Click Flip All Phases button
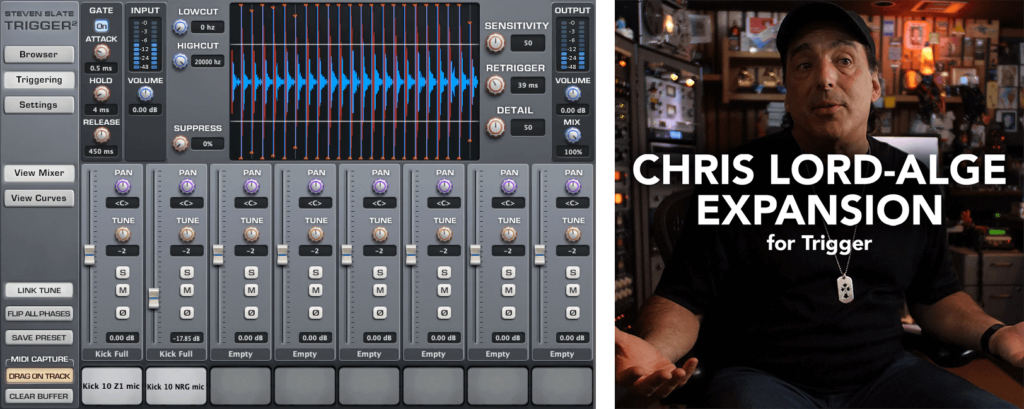Screen dimensions: 1024x409 tap(39, 314)
